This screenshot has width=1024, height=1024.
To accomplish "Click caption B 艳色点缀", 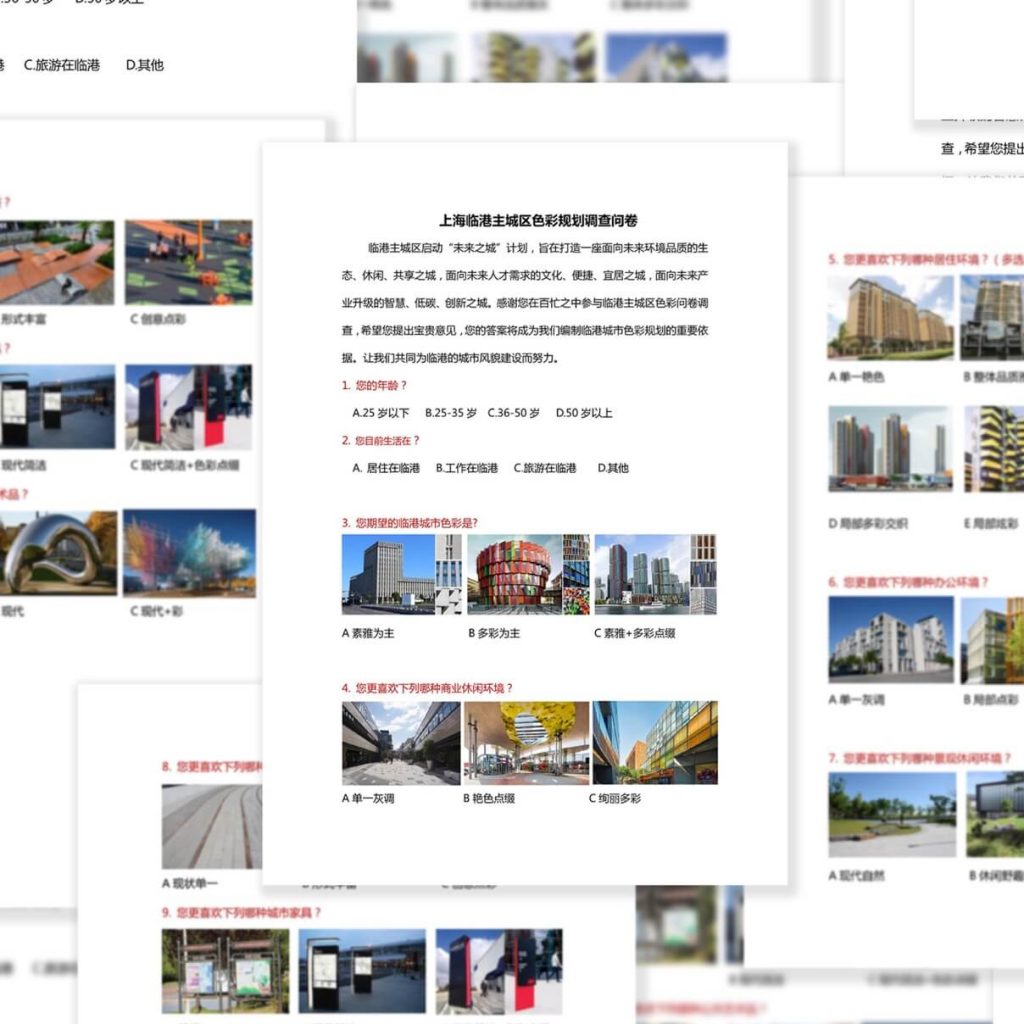I will [489, 798].
